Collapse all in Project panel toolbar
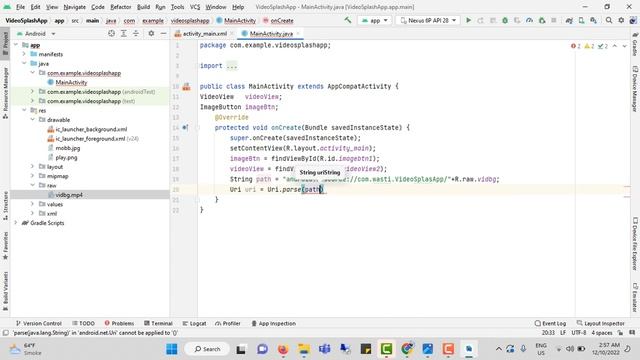The height and width of the screenshot is (360, 640). [x=136, y=33]
